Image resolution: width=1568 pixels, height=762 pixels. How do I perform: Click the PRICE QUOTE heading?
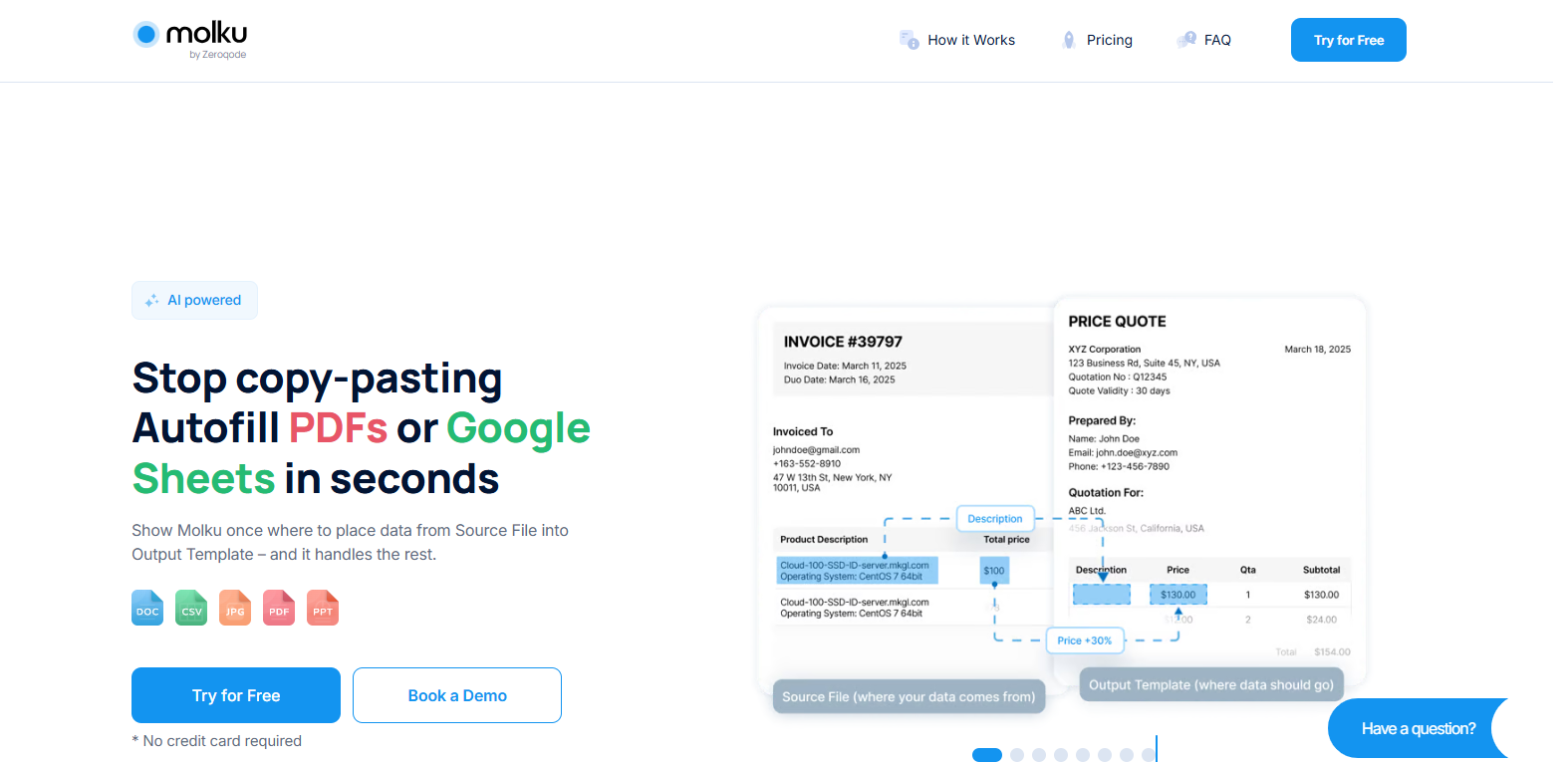1117,322
